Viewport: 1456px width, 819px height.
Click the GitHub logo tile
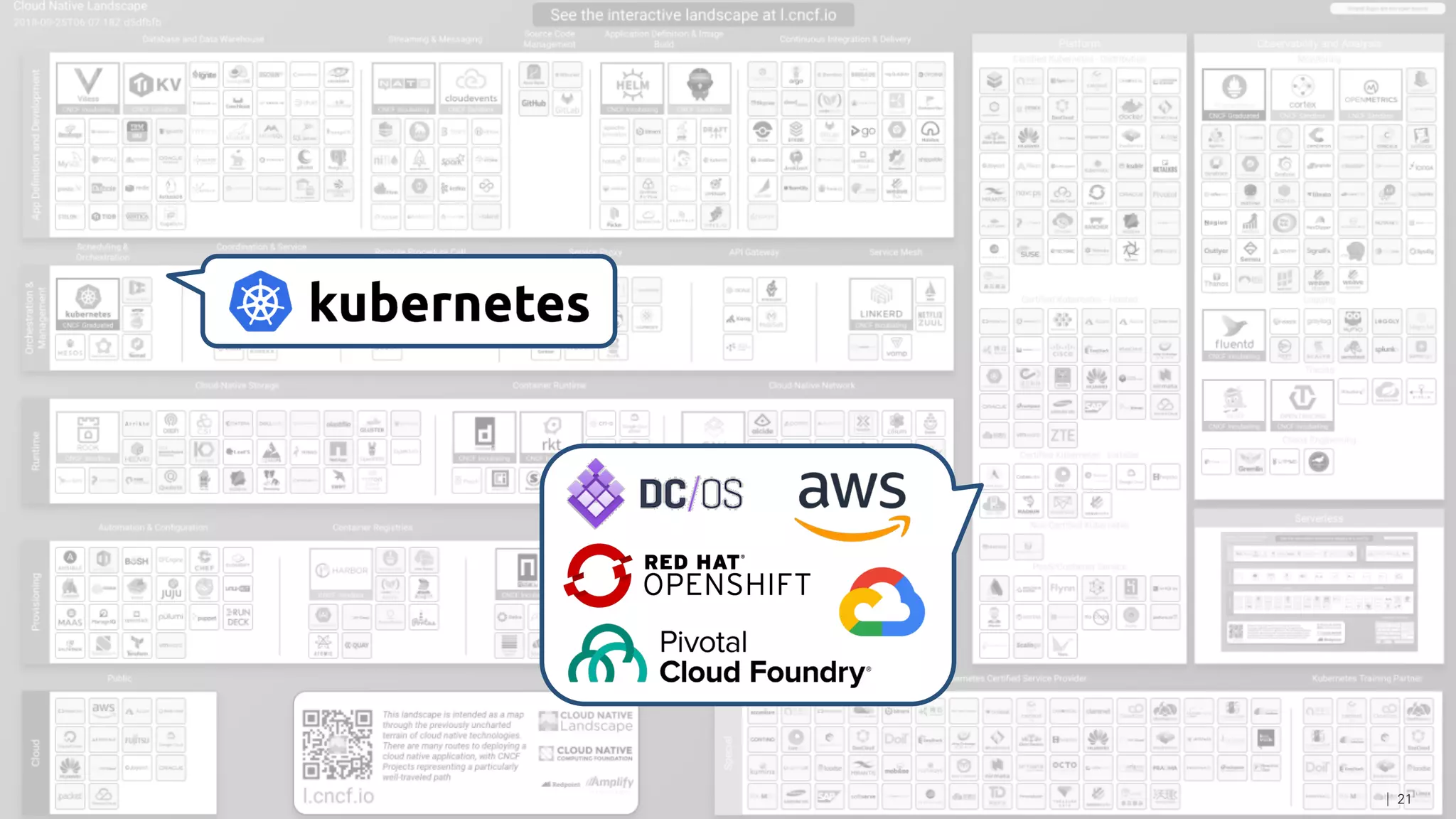pos(534,102)
